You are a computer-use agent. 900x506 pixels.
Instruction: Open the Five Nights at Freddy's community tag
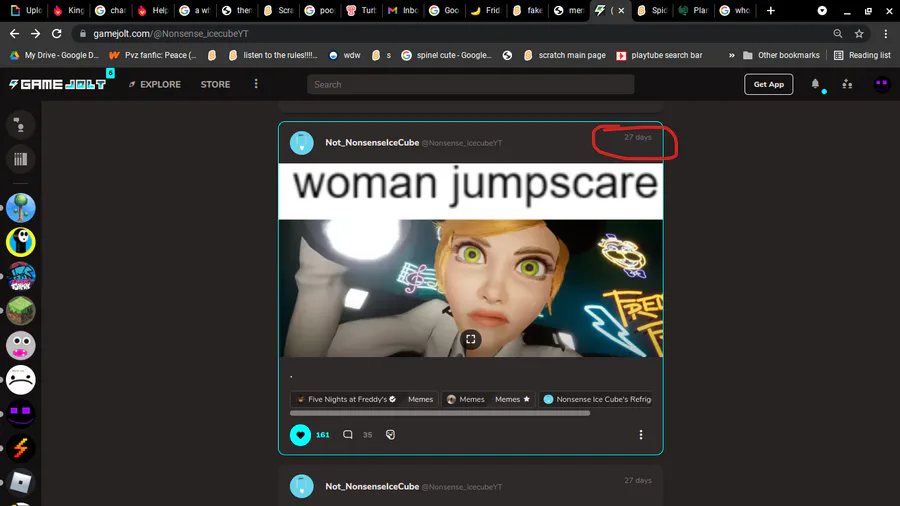[x=347, y=399]
